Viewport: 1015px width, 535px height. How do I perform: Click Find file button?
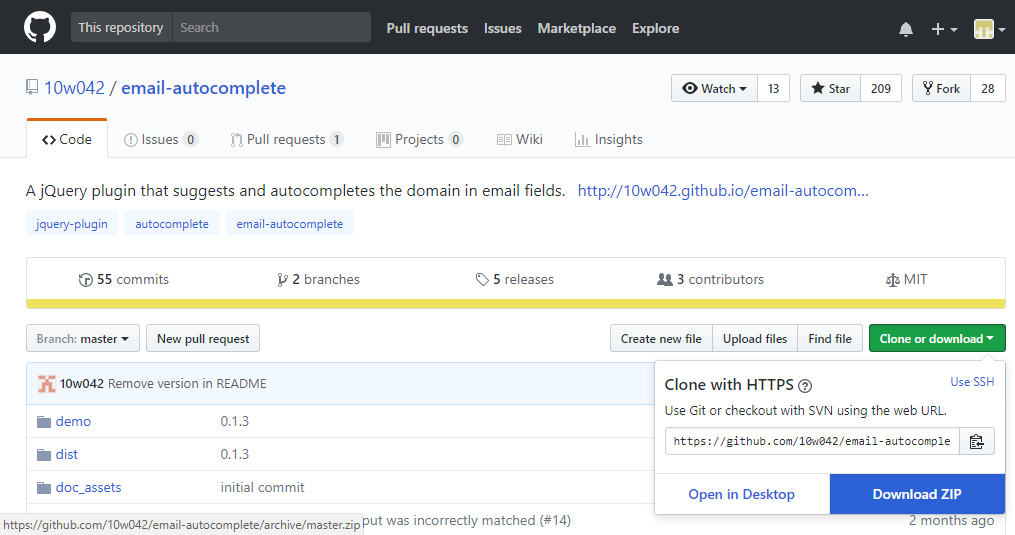(830, 339)
